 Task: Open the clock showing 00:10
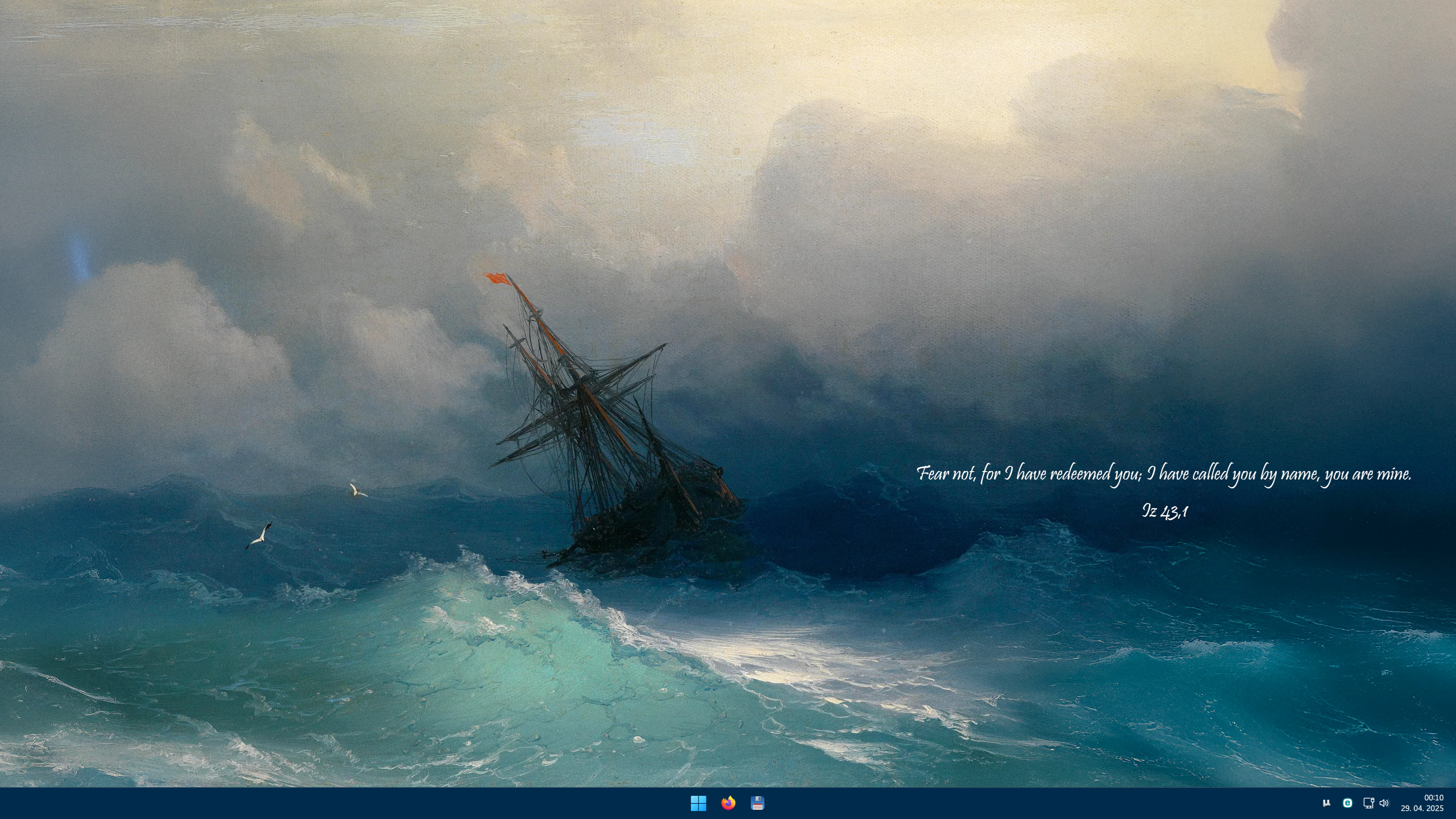(x=1433, y=797)
